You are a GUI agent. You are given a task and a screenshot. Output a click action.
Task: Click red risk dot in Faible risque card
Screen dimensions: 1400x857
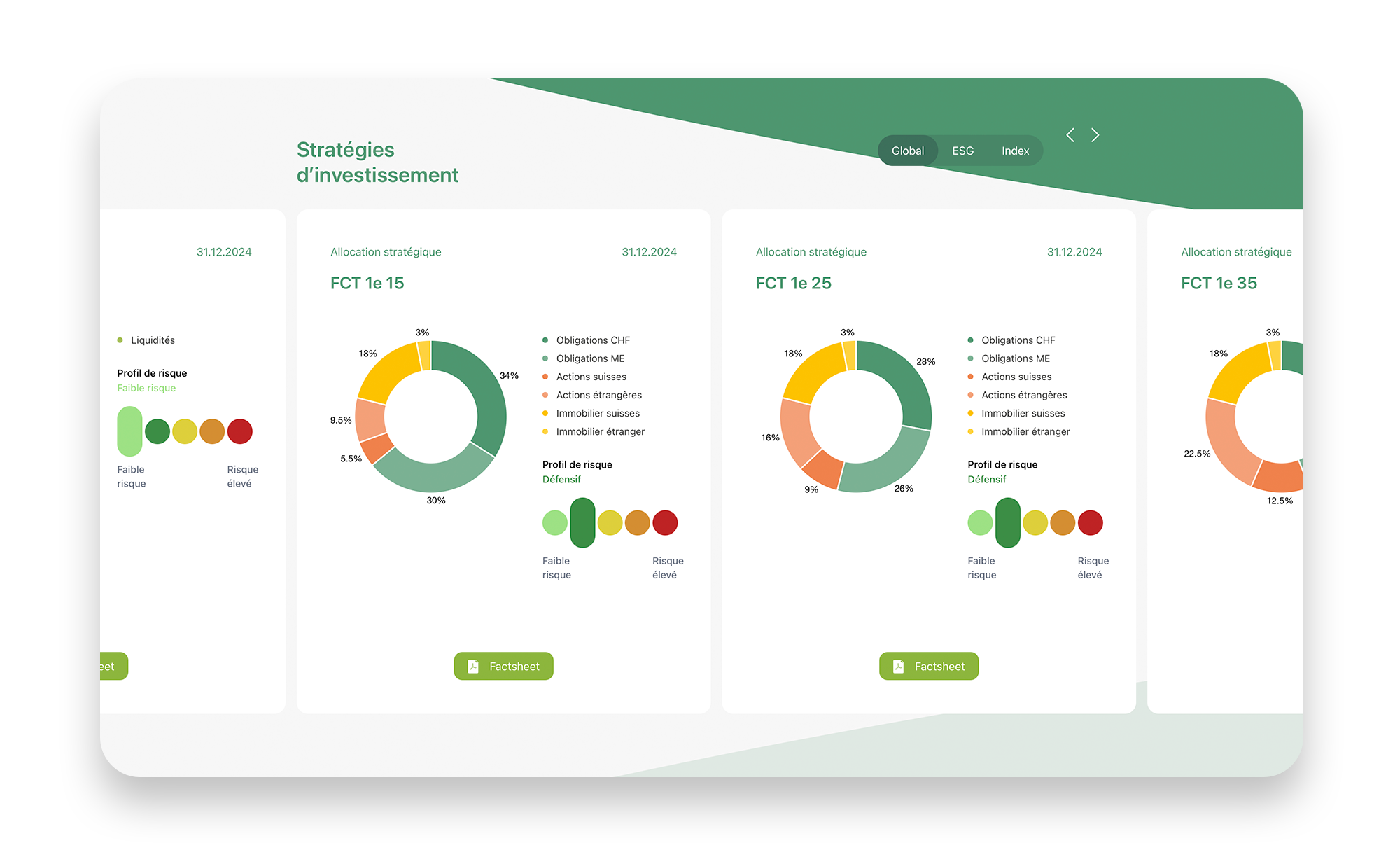click(240, 431)
